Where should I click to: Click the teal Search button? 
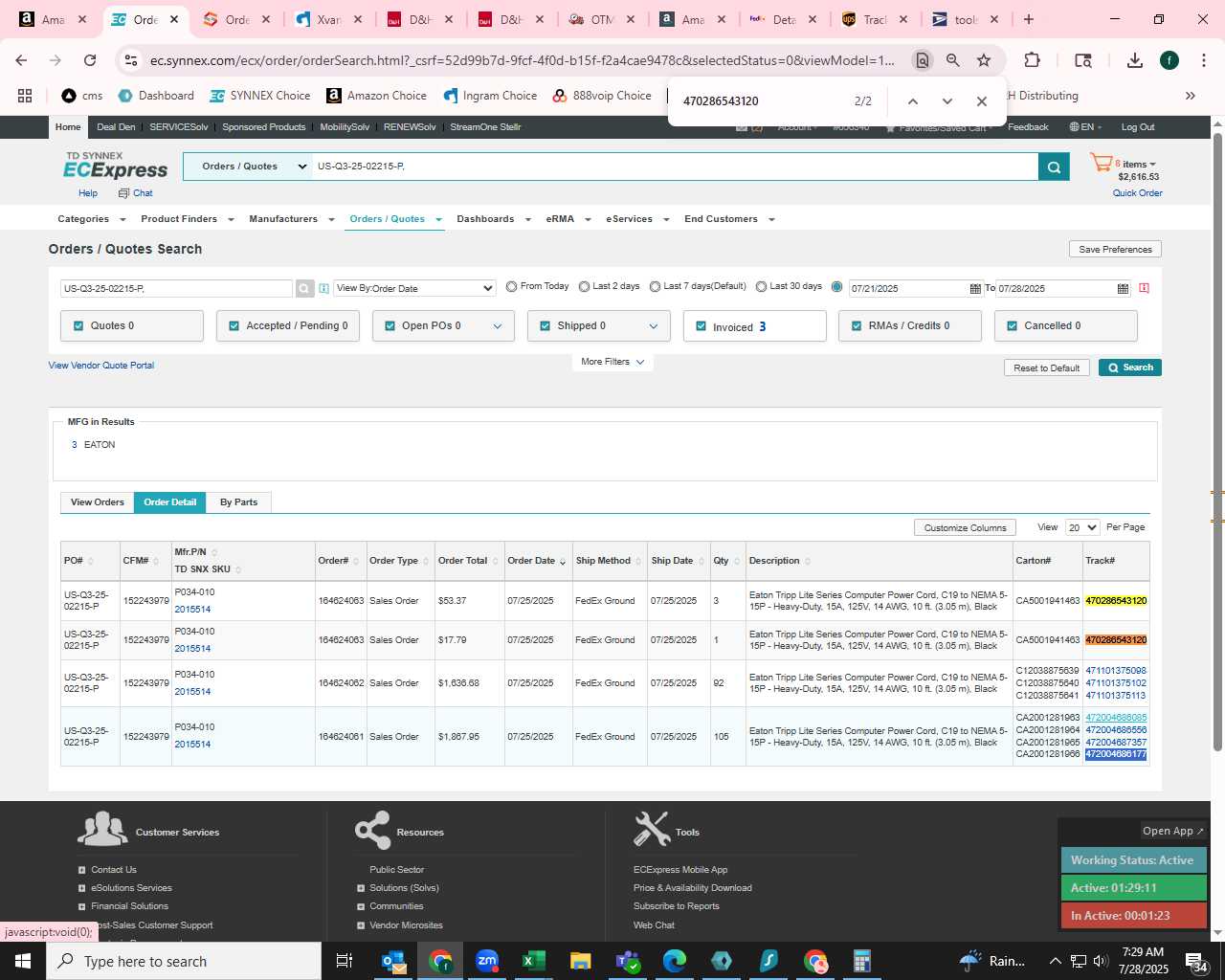(1129, 367)
